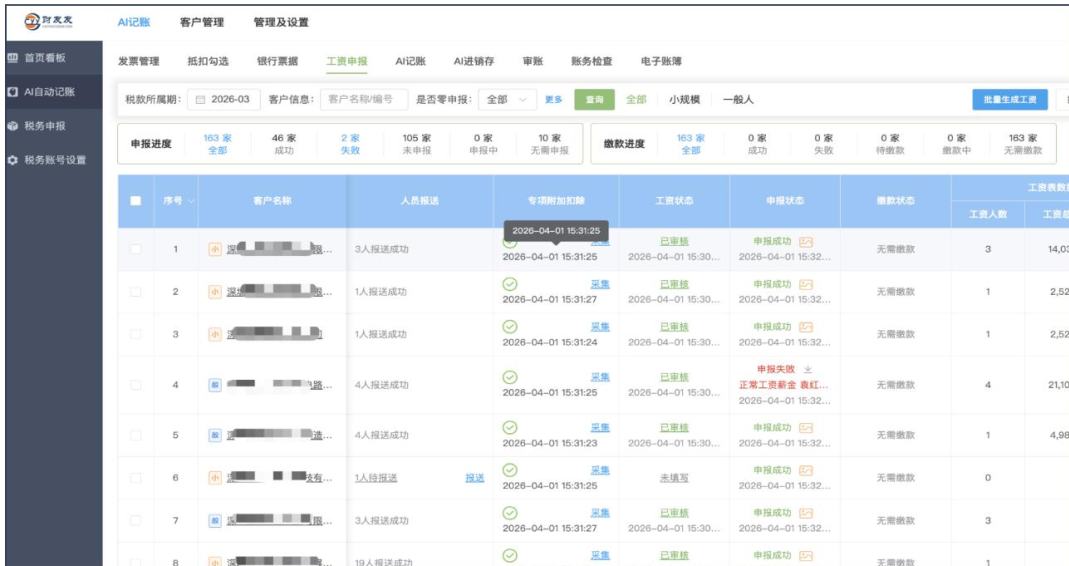
Task: Click the 未填写 link in row 6
Action: pyautogui.click(x=674, y=478)
